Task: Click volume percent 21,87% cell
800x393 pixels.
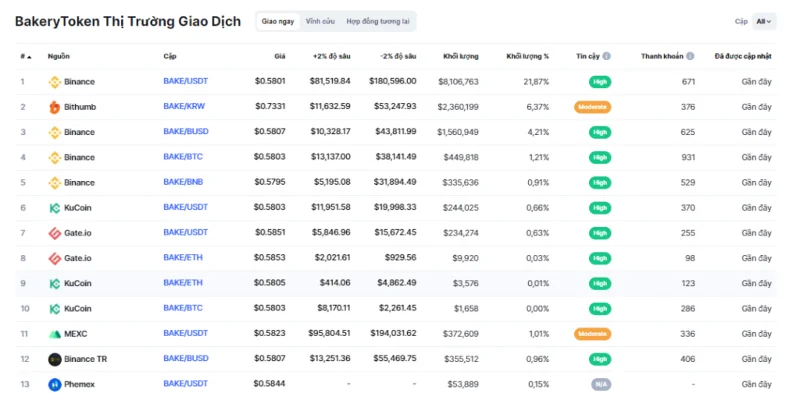Action: coord(536,82)
